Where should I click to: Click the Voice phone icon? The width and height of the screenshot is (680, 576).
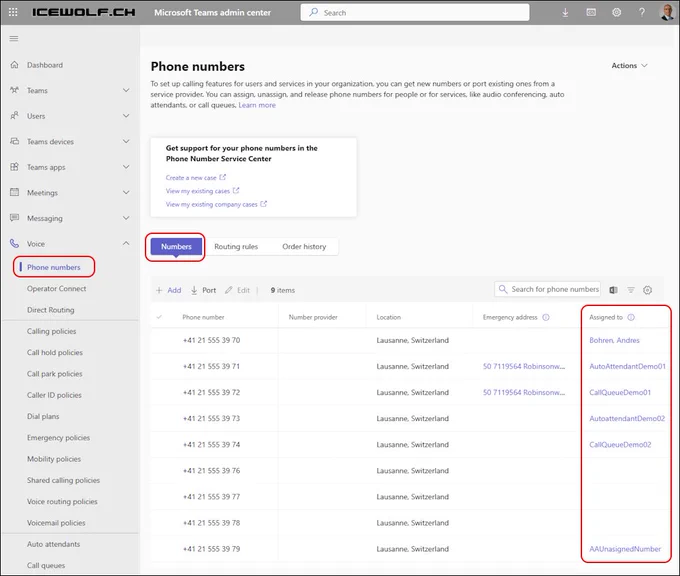pyautogui.click(x=14, y=243)
